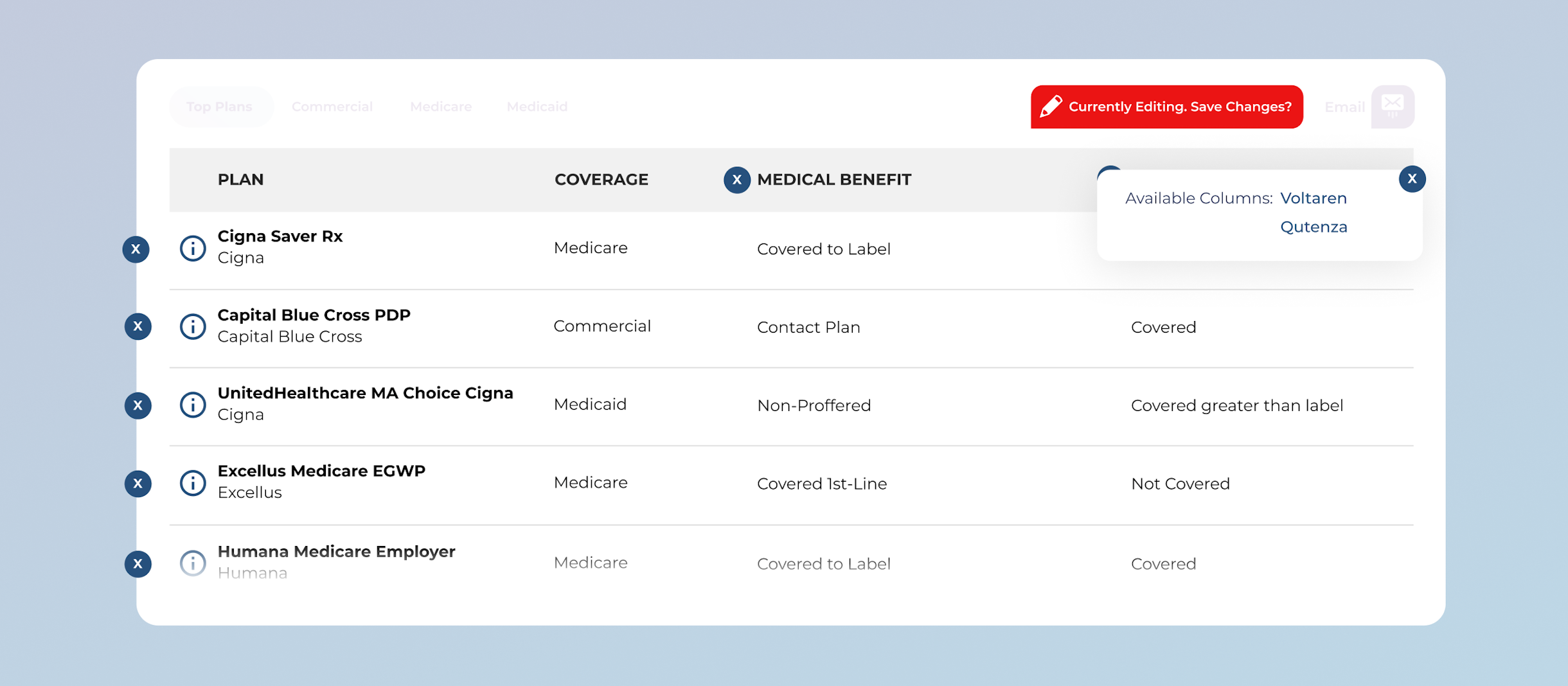
Task: Click the Covered 1st-Line benefit cell
Action: (x=822, y=484)
